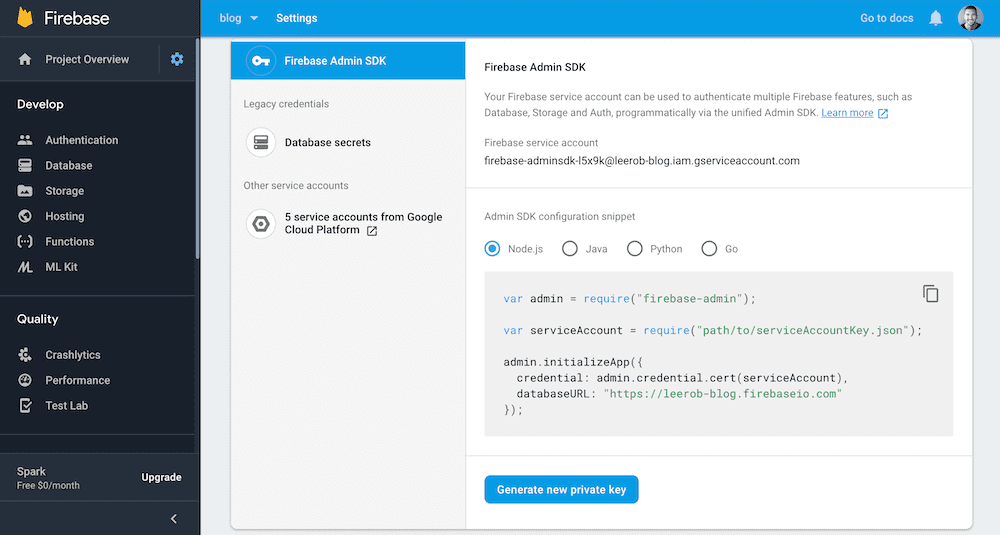Select the Python radio button
Screen dimensions: 1000x535
[x=635, y=249]
